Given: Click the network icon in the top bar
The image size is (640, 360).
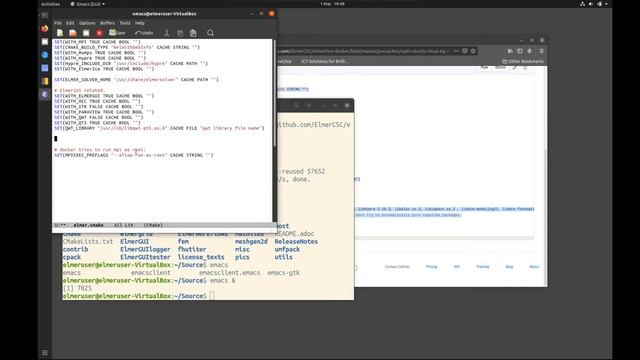Looking at the screenshot, I should (x=582, y=4).
